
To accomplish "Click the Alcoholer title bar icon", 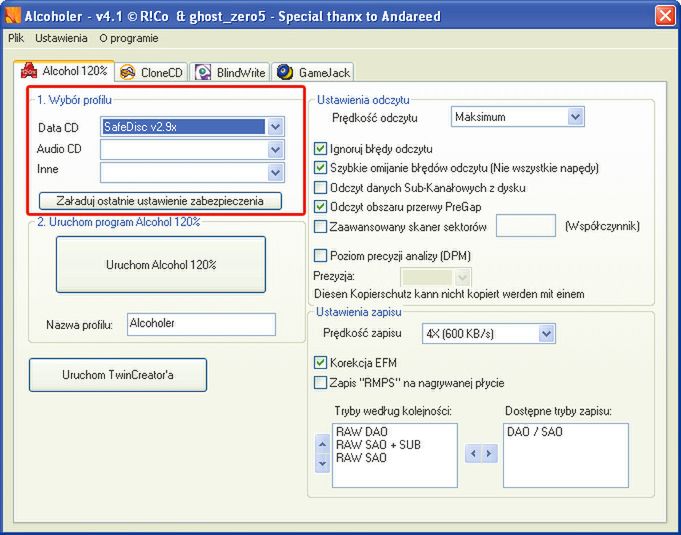I will coord(13,16).
